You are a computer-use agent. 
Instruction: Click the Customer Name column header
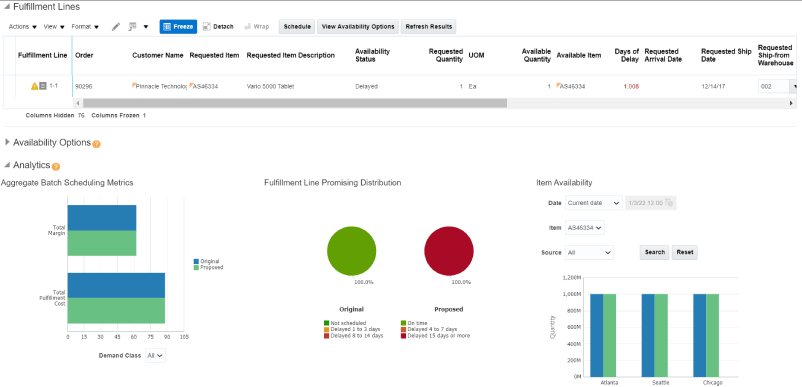pyautogui.click(x=158, y=55)
